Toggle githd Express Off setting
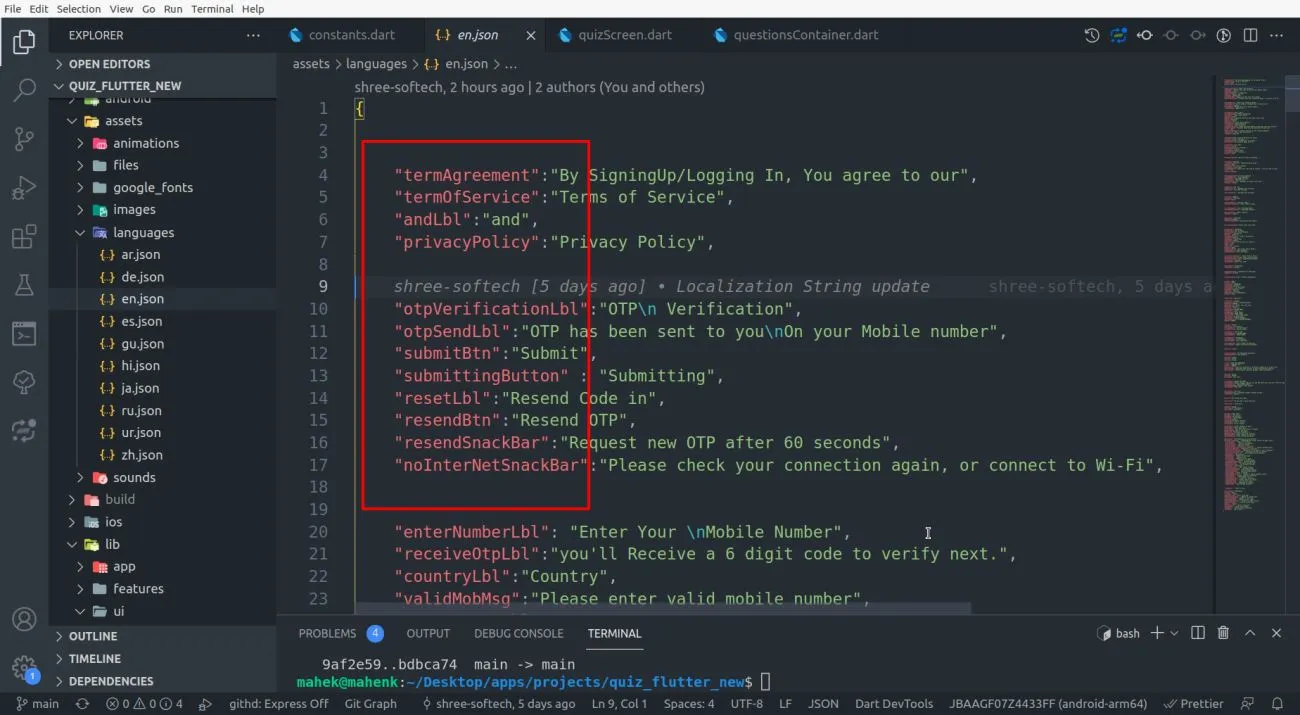The image size is (1300, 715). [x=277, y=703]
